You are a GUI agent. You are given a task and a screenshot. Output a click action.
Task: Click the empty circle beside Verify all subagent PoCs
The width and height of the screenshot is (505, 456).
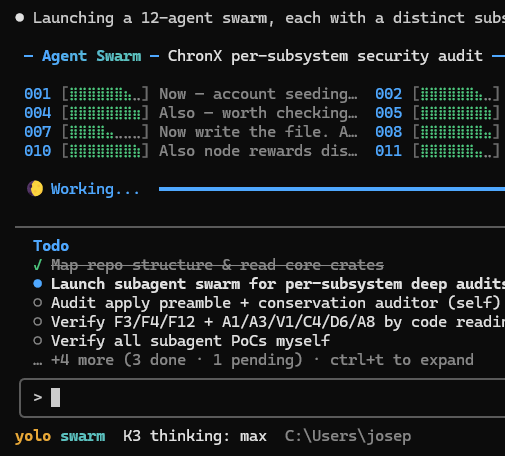click(x=38, y=341)
